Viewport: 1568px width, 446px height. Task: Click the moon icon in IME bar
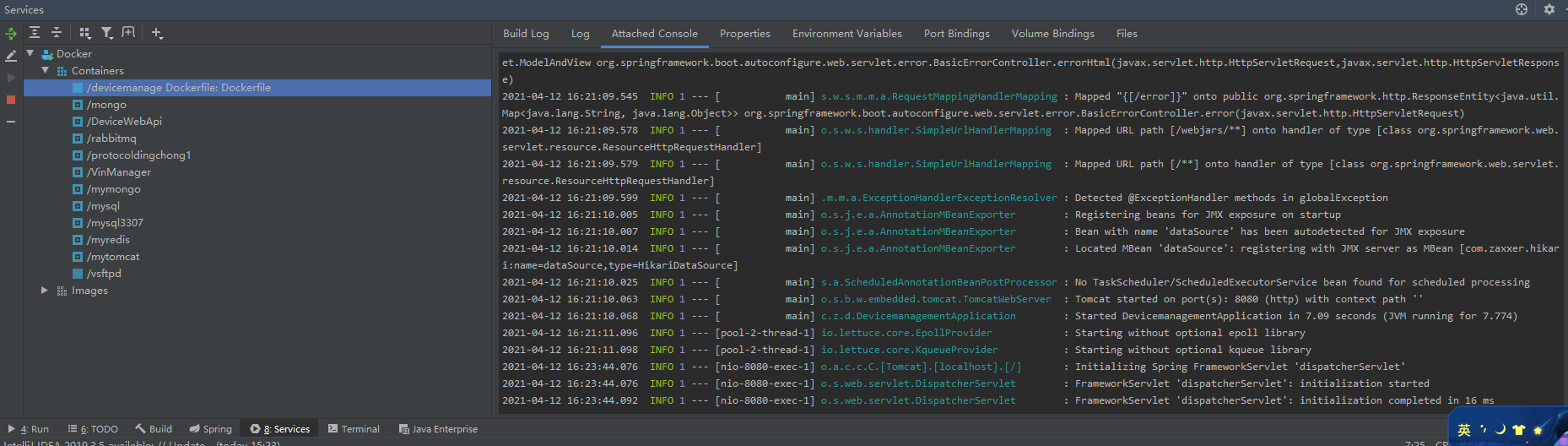pos(1500,429)
